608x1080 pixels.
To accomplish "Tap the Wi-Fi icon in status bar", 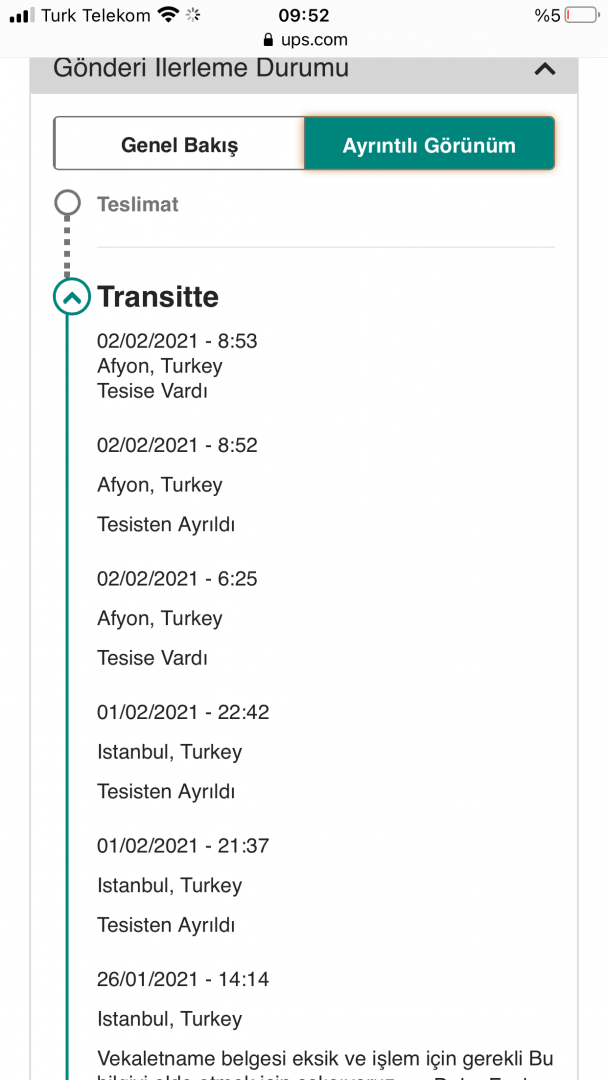I will coord(167,15).
